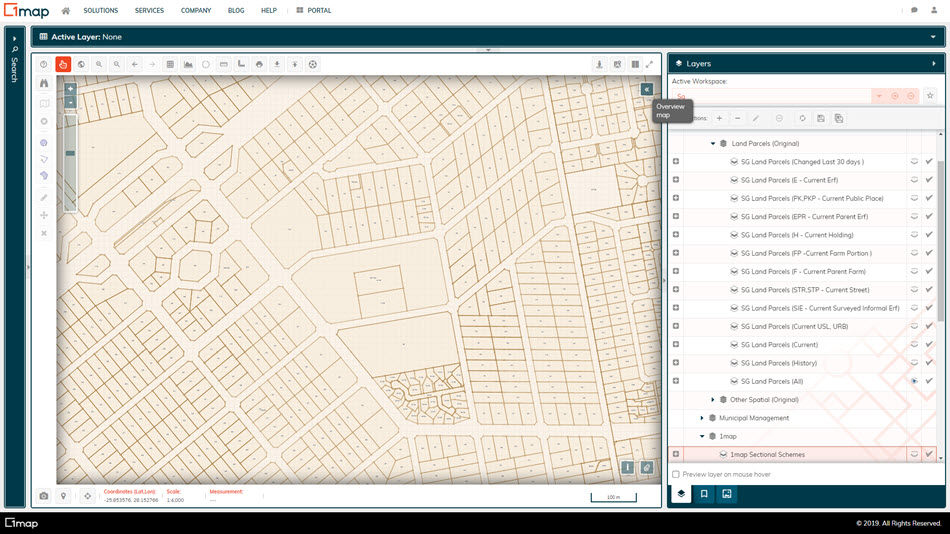This screenshot has width=950, height=534.
Task: Go to next map view arrow
Action: click(152, 64)
